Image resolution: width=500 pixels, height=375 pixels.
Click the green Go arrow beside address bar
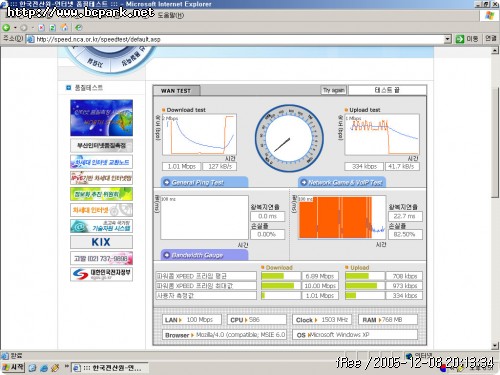point(460,39)
